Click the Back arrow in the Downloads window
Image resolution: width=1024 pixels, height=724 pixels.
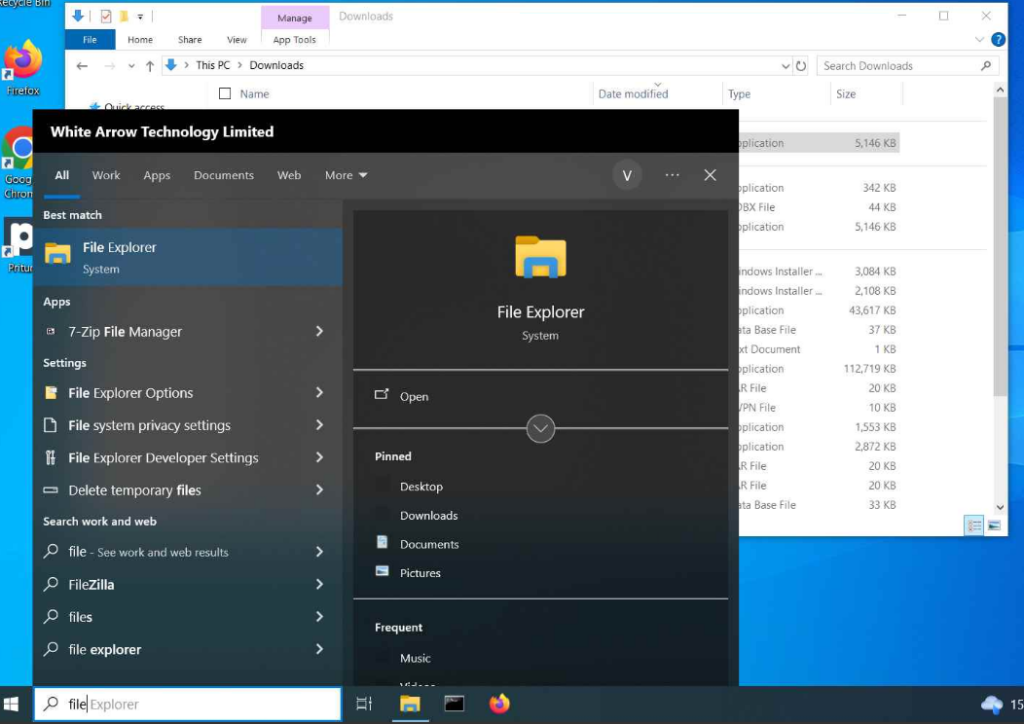tap(82, 65)
